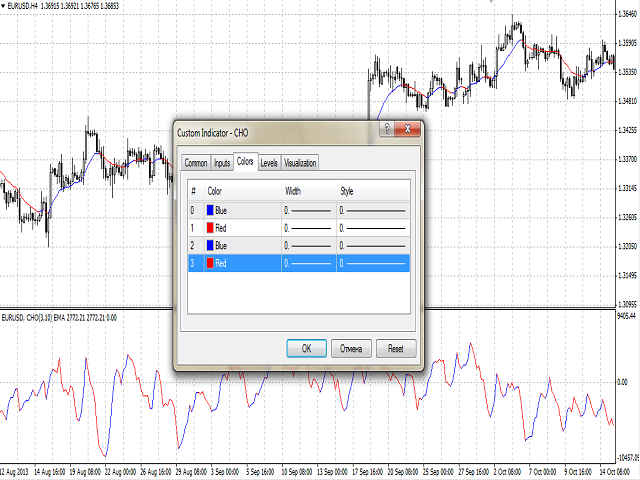Click the 1.35350 price scale label
The width and height of the screenshot is (640, 480).
[x=628, y=72]
